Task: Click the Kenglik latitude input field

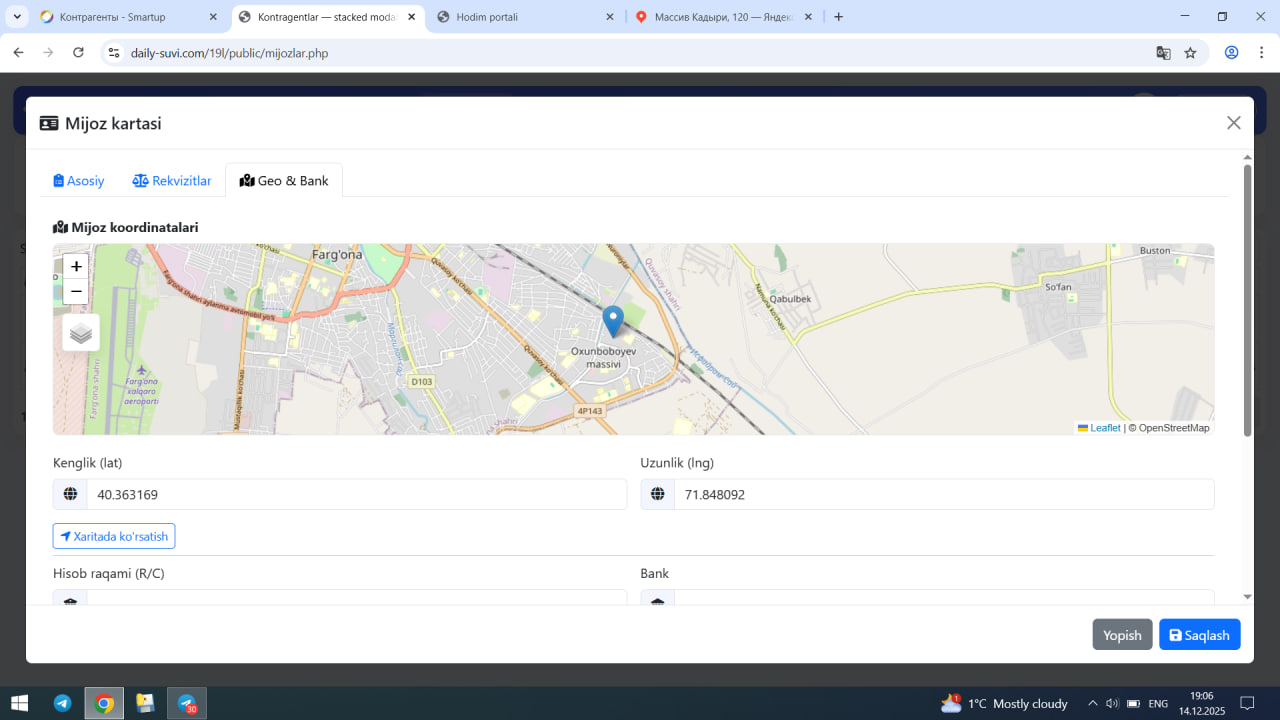Action: pos(356,494)
